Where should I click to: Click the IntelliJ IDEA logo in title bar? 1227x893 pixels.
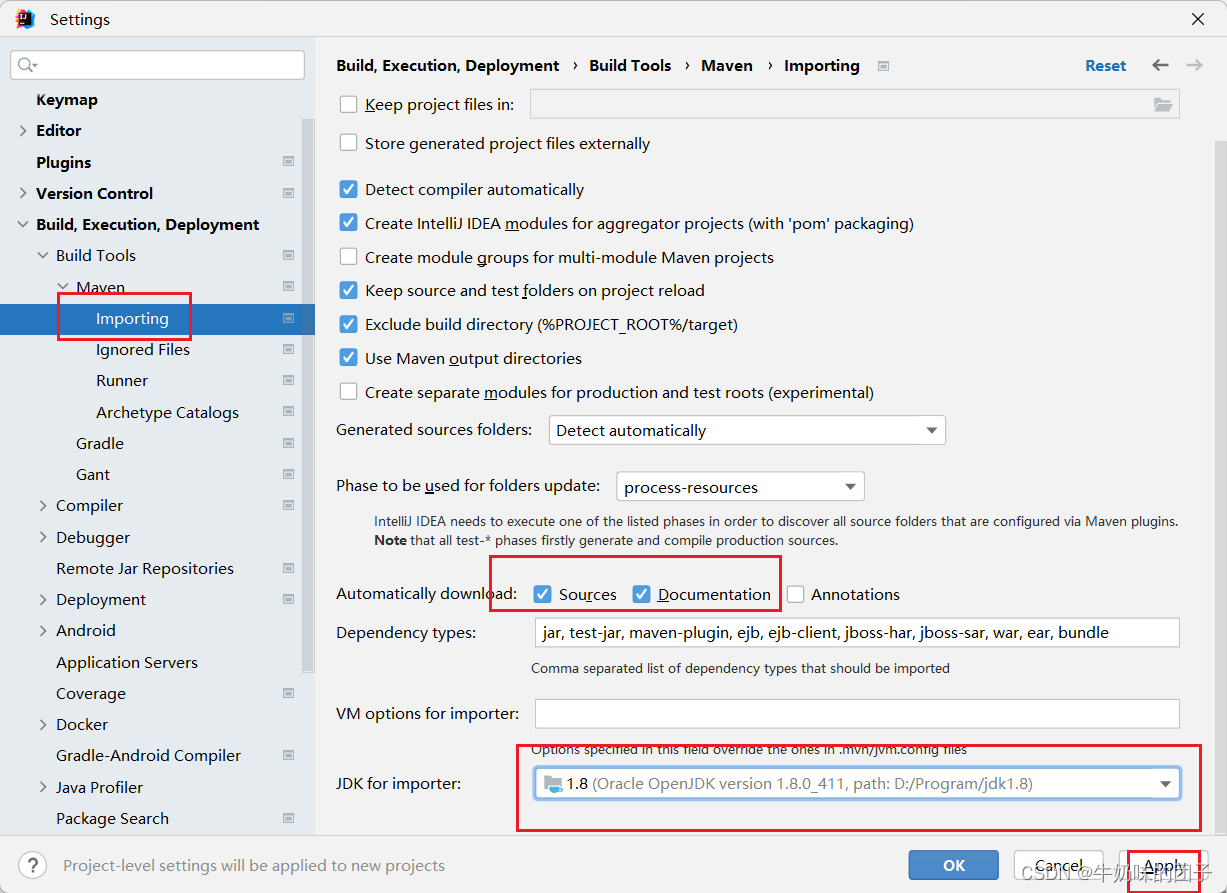[25, 19]
